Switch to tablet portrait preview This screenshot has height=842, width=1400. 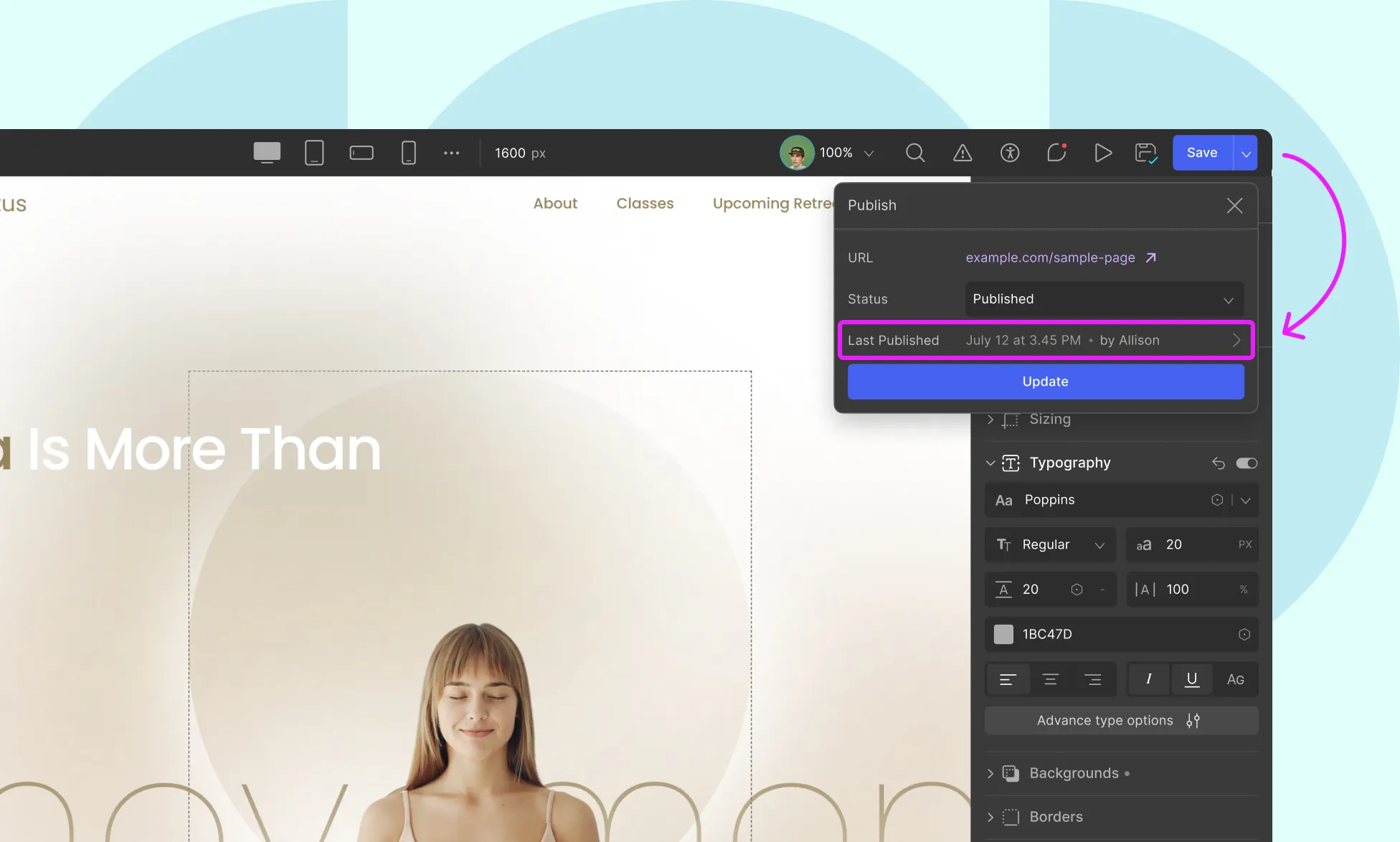coord(314,153)
